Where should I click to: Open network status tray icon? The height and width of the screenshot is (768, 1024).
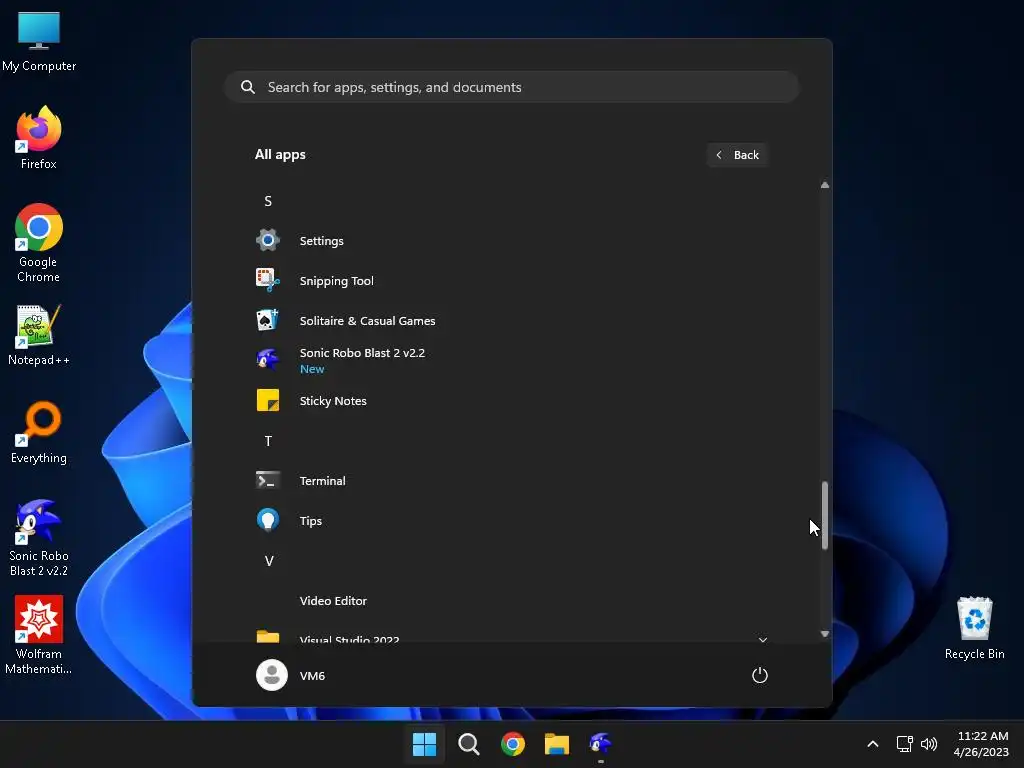[x=904, y=744]
